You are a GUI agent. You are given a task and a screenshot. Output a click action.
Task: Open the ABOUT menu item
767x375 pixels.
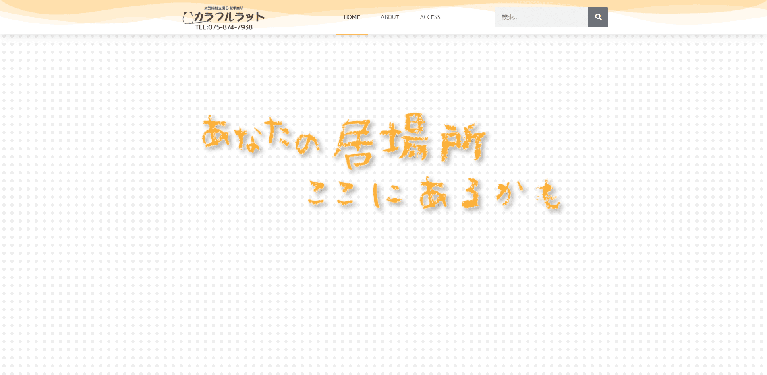390,17
